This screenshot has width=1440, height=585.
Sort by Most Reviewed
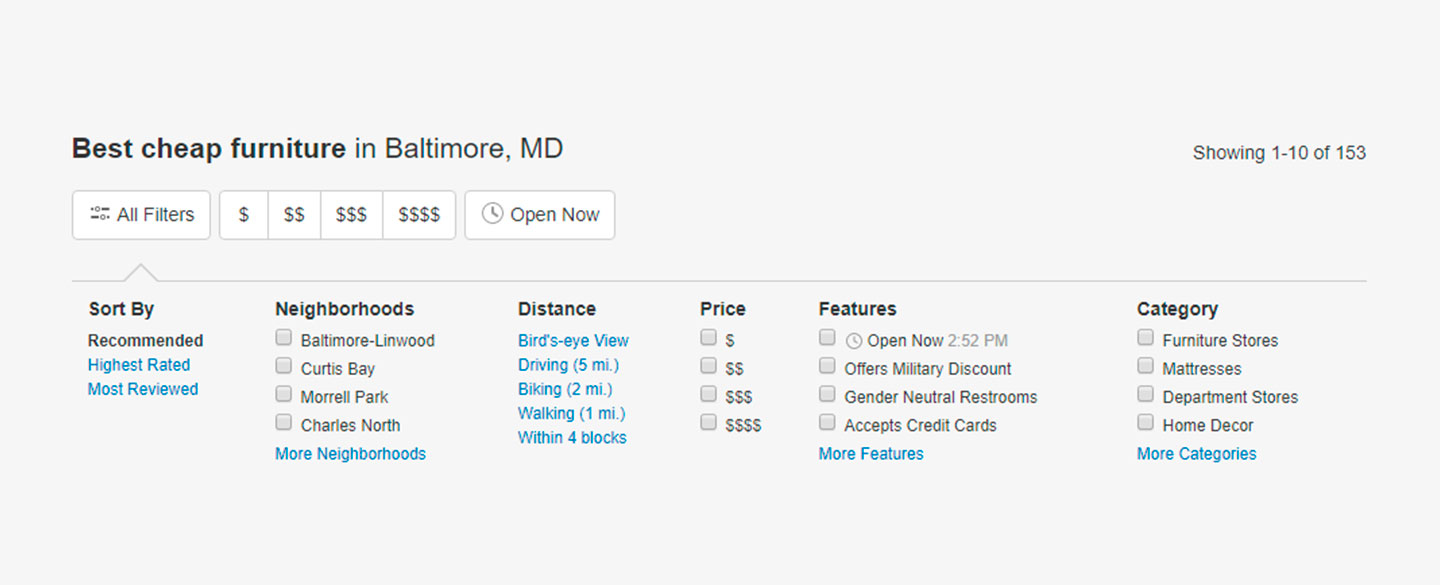pyautogui.click(x=143, y=389)
